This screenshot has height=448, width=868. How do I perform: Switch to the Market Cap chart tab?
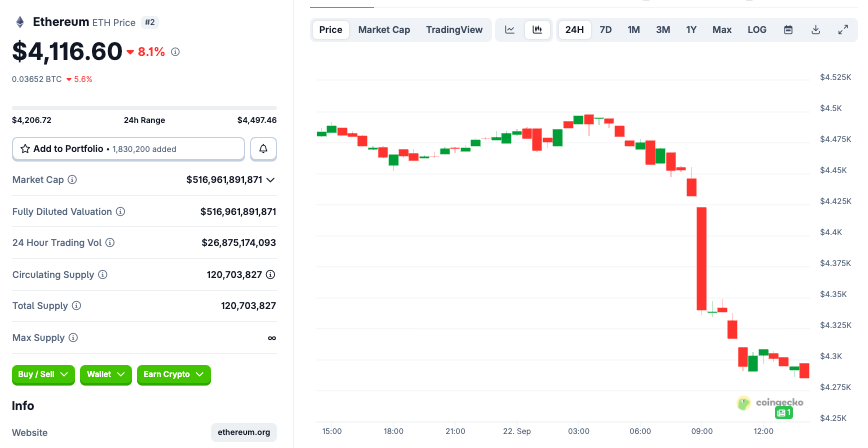point(384,30)
